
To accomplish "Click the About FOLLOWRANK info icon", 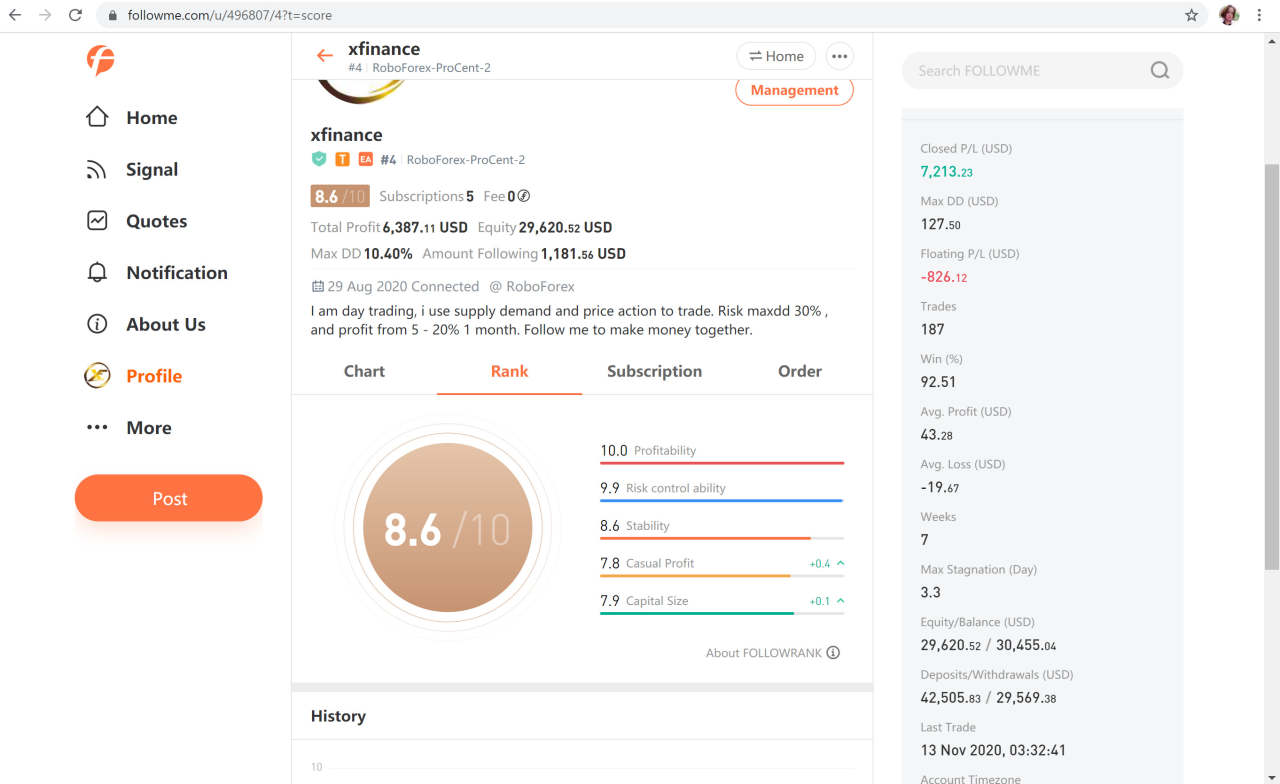I will tap(833, 653).
